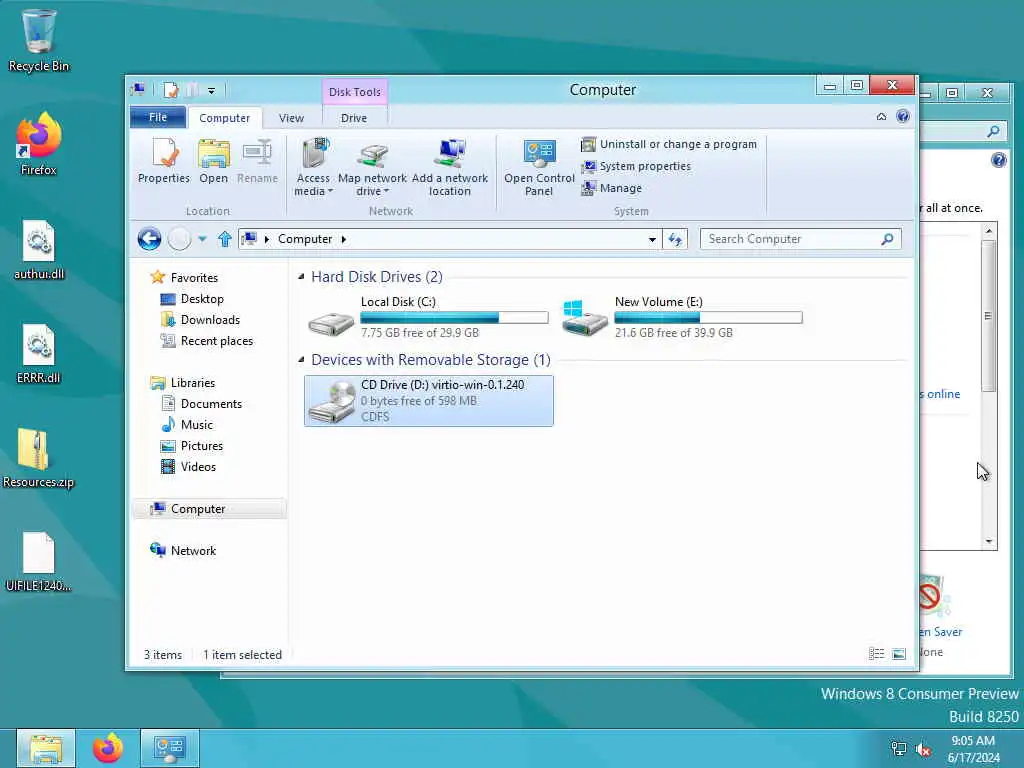Image resolution: width=1024 pixels, height=768 pixels.
Task: Refresh the Computer view
Action: [675, 239]
